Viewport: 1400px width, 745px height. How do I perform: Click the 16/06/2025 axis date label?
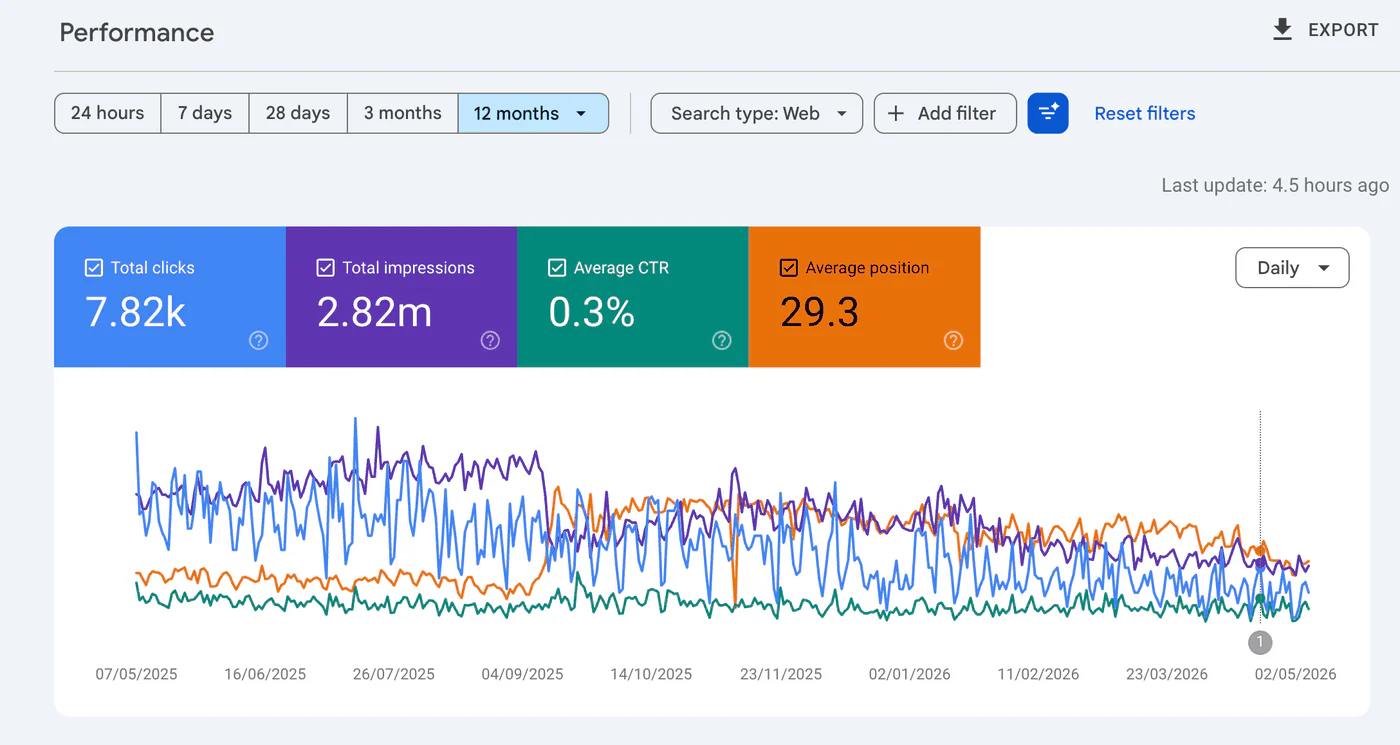[265, 674]
